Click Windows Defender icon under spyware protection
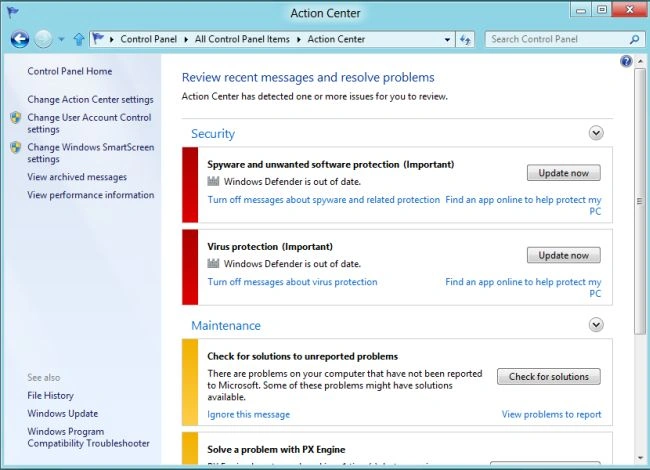The height and width of the screenshot is (470, 650). pos(213,181)
